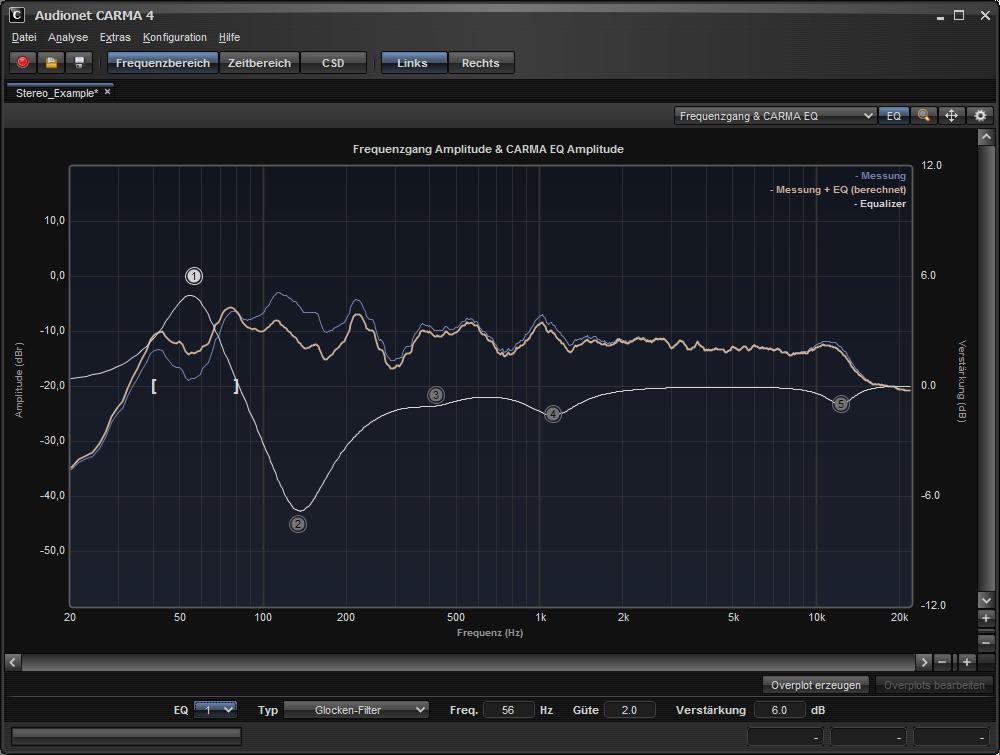This screenshot has width=1000, height=755.
Task: Select the Links channel
Action: [413, 62]
